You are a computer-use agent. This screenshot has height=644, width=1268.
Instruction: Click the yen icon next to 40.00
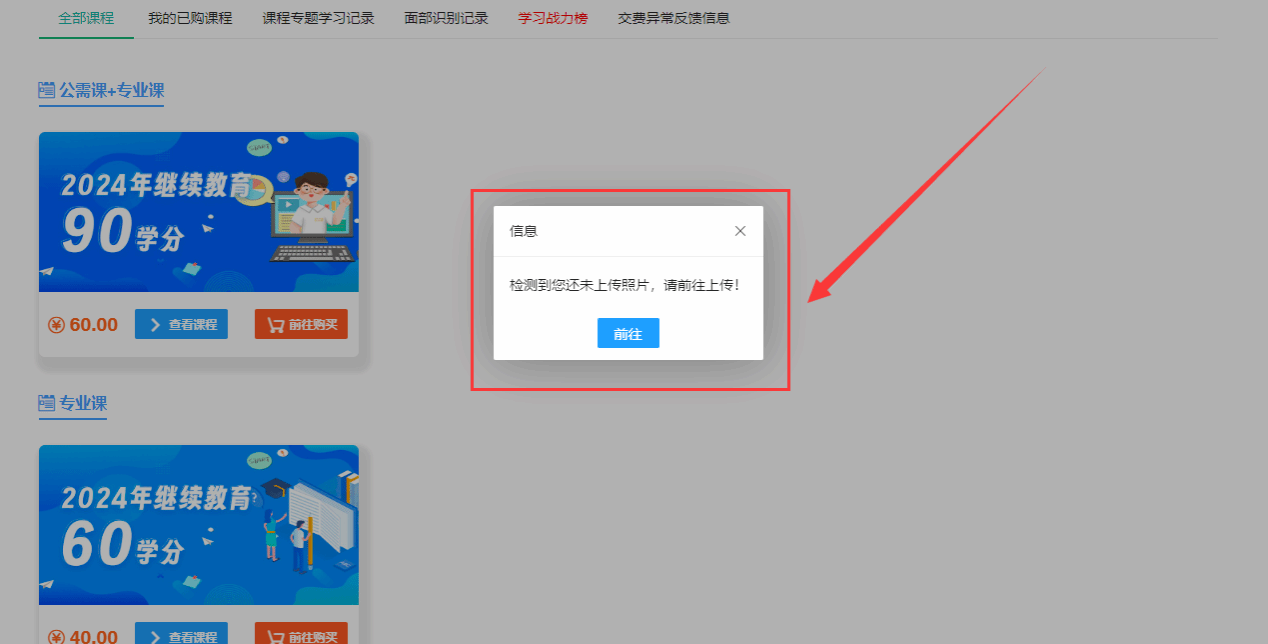(56, 637)
